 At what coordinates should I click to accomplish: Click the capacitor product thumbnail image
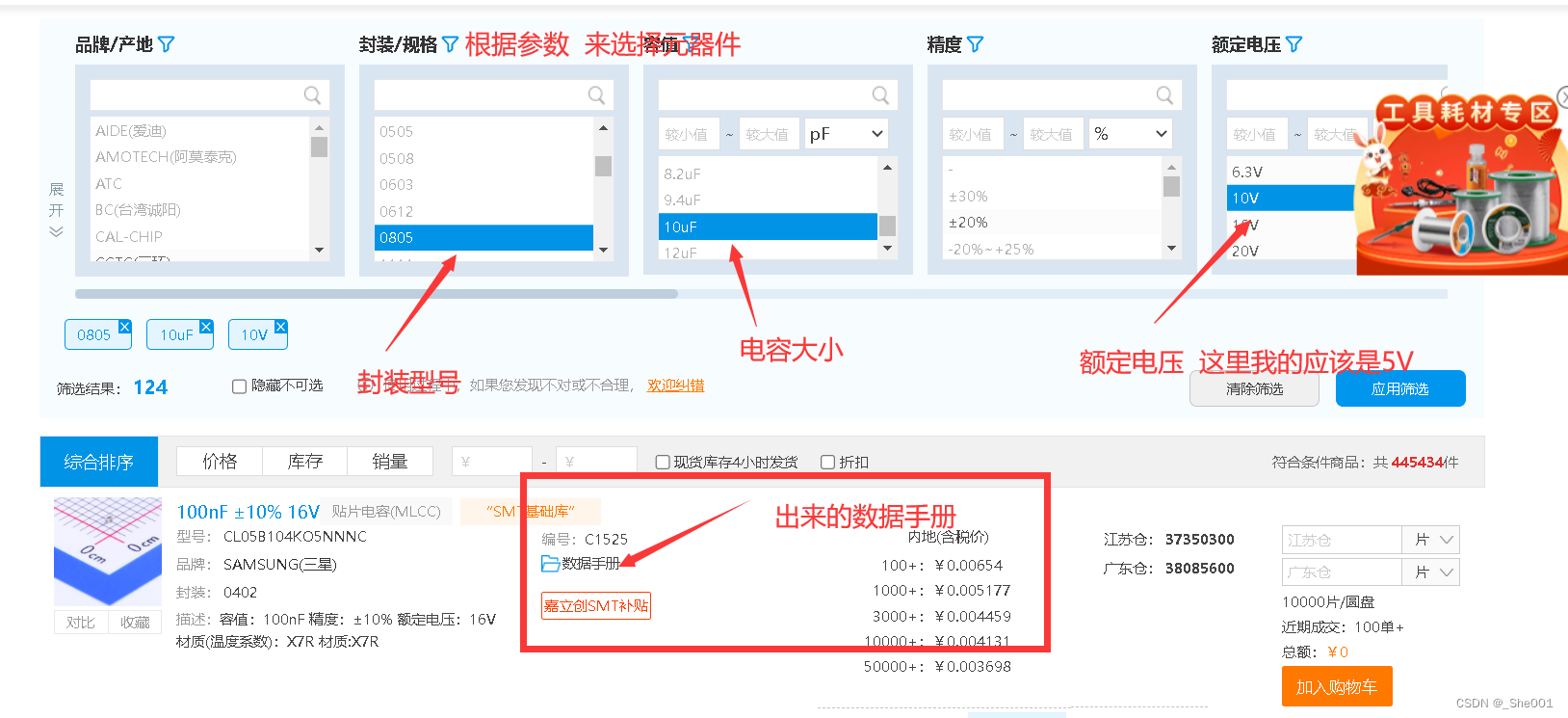(x=108, y=552)
